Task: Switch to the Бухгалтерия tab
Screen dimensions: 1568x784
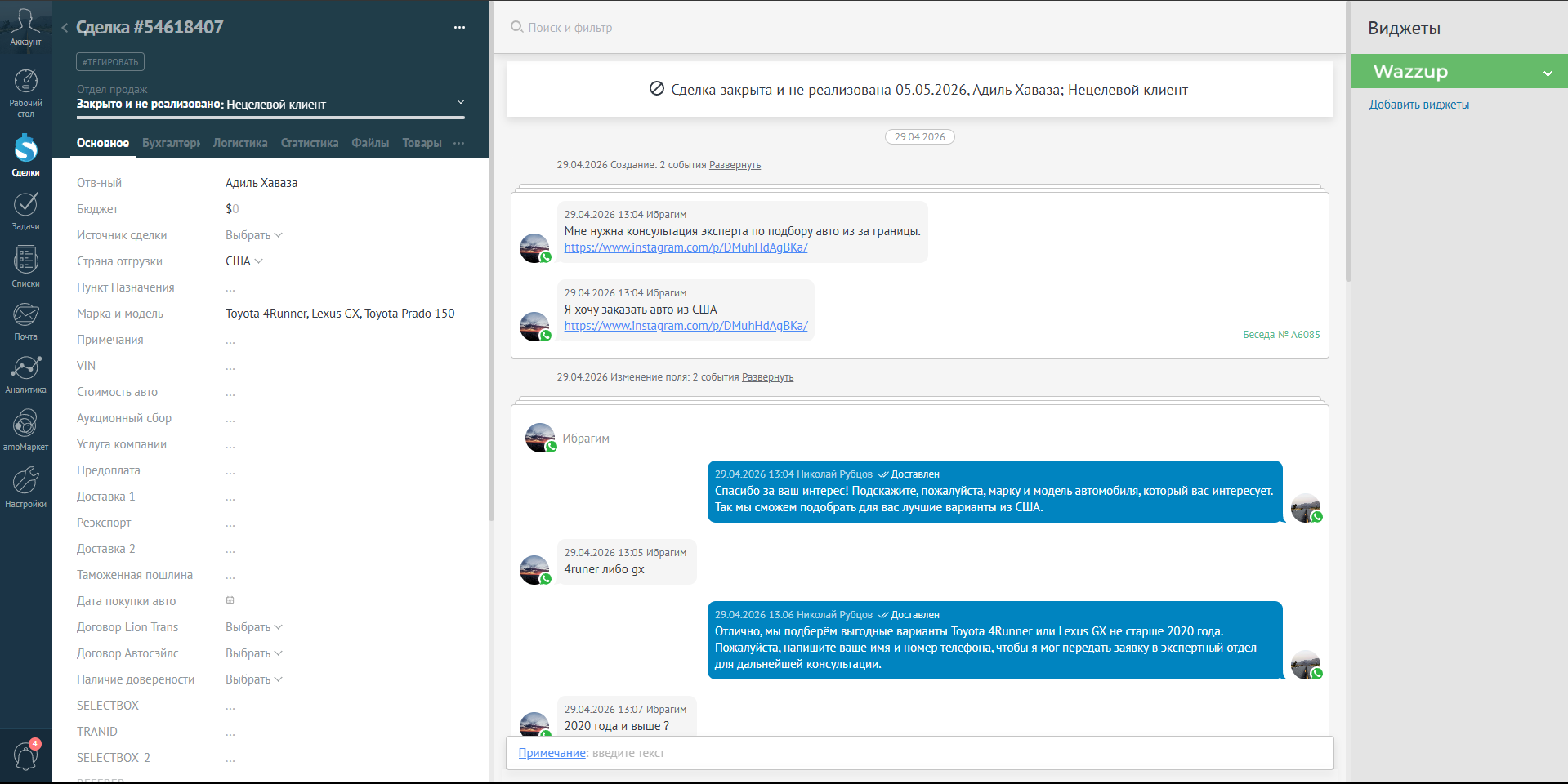Action: click(171, 143)
